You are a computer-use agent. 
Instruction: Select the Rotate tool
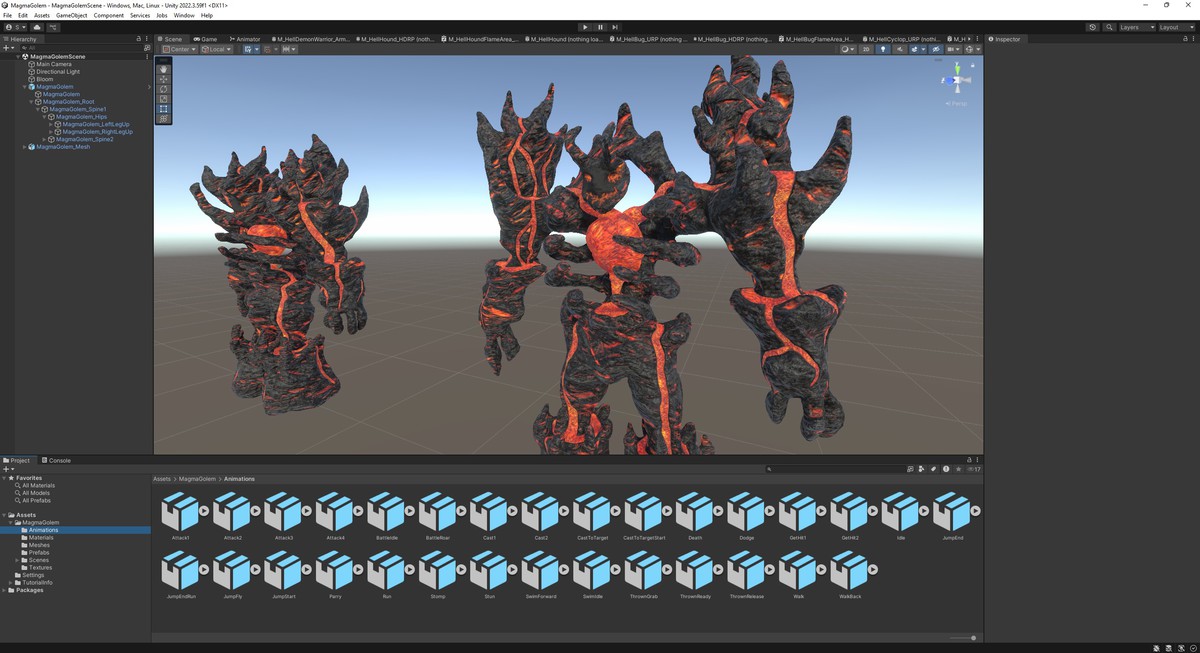[164, 89]
